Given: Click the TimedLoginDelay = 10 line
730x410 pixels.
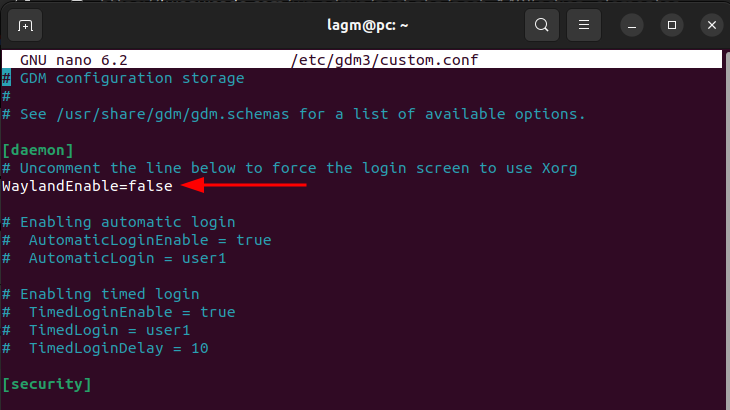Looking at the screenshot, I should pyautogui.click(x=118, y=348).
